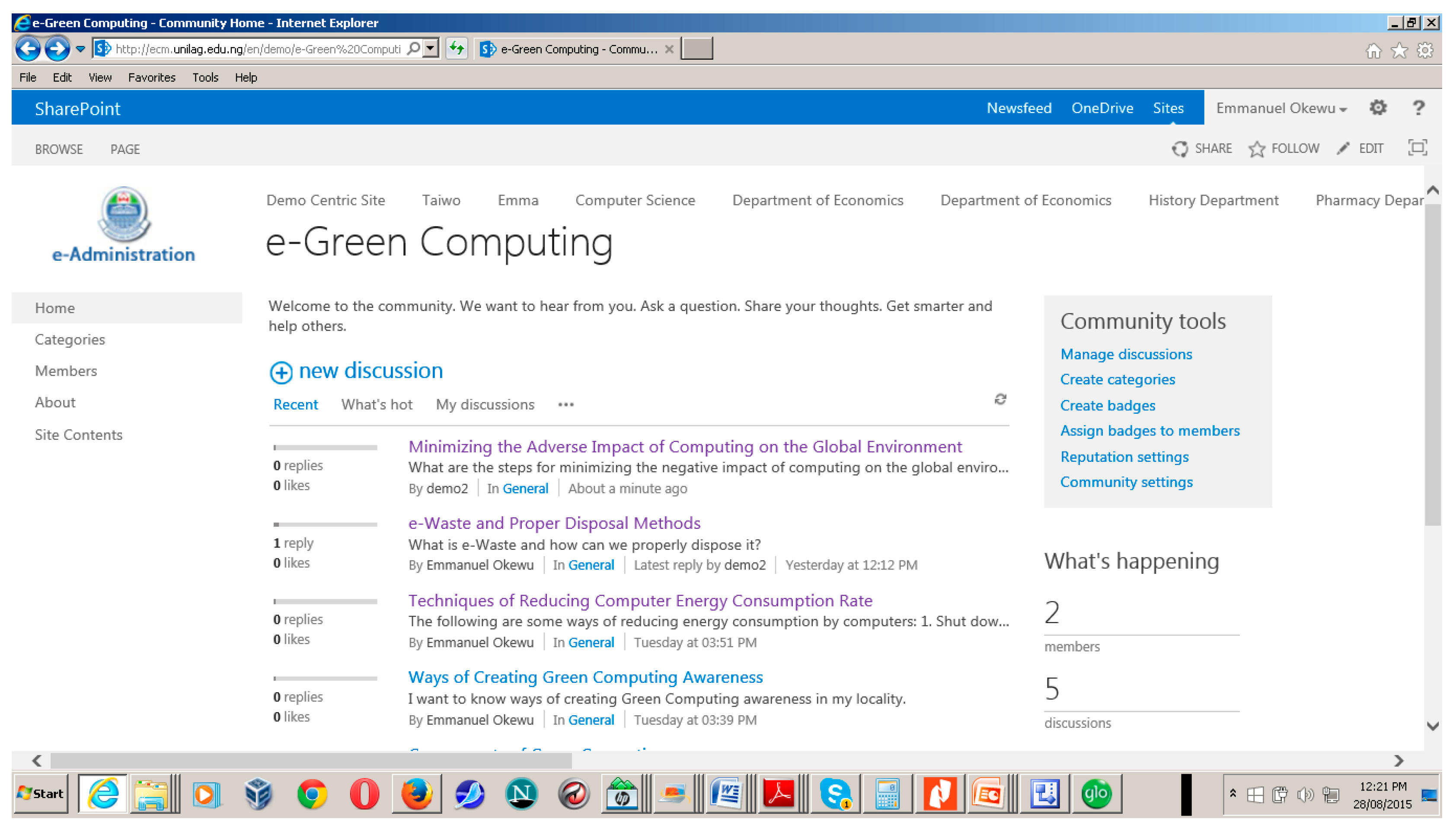The width and height of the screenshot is (1456, 835).
Task: Open Google Chrome from the taskbar
Action: pos(312,794)
